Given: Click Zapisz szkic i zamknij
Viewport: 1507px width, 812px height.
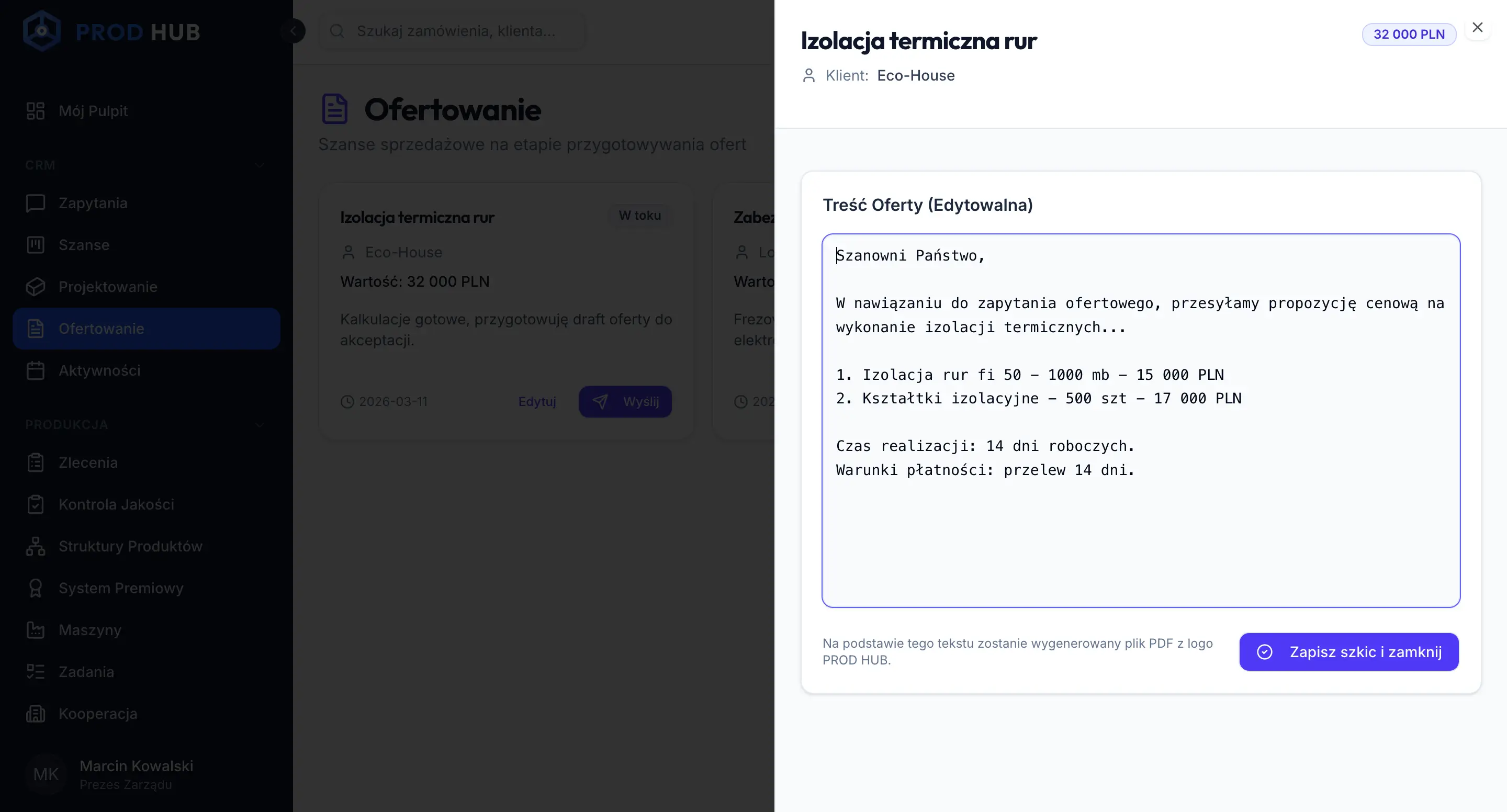Looking at the screenshot, I should click(x=1348, y=652).
